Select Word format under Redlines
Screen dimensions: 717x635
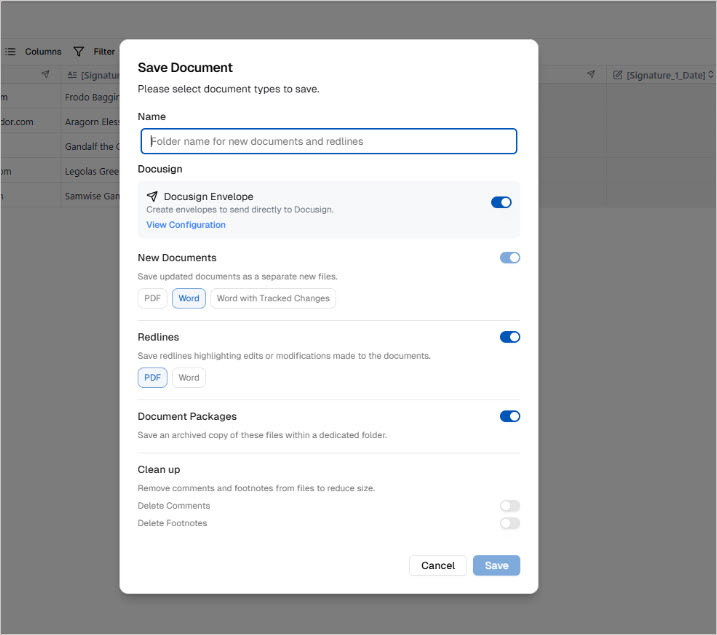(189, 378)
